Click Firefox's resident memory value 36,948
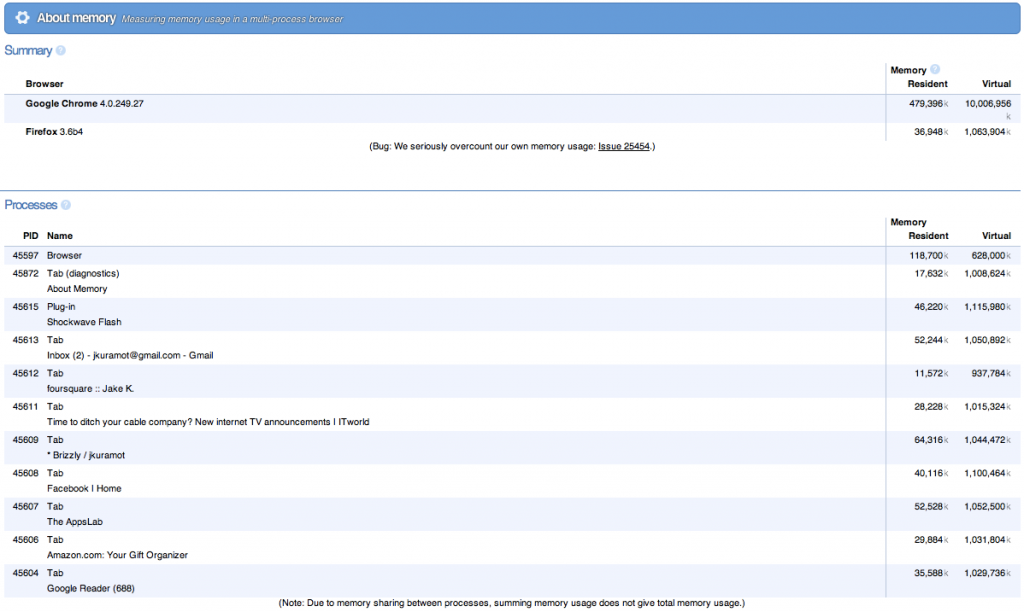The image size is (1024, 612). tap(928, 132)
